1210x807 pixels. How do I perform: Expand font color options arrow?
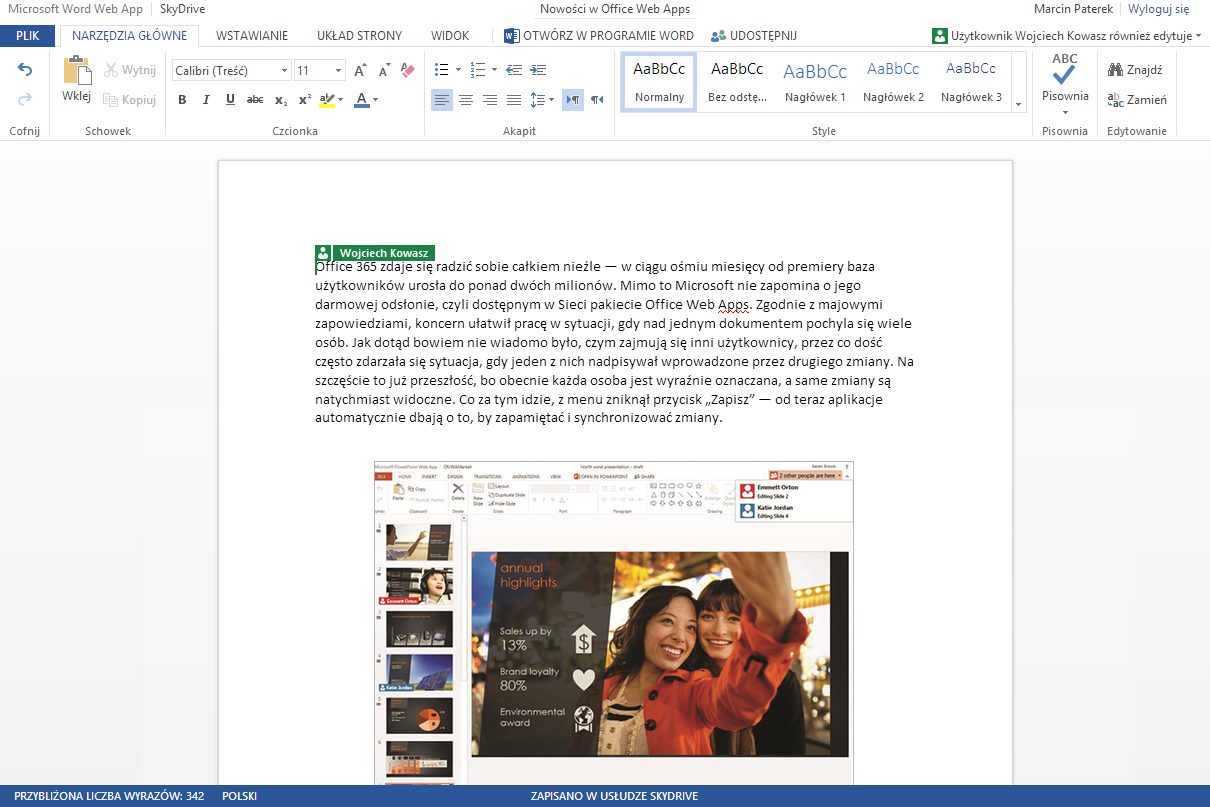pos(375,99)
